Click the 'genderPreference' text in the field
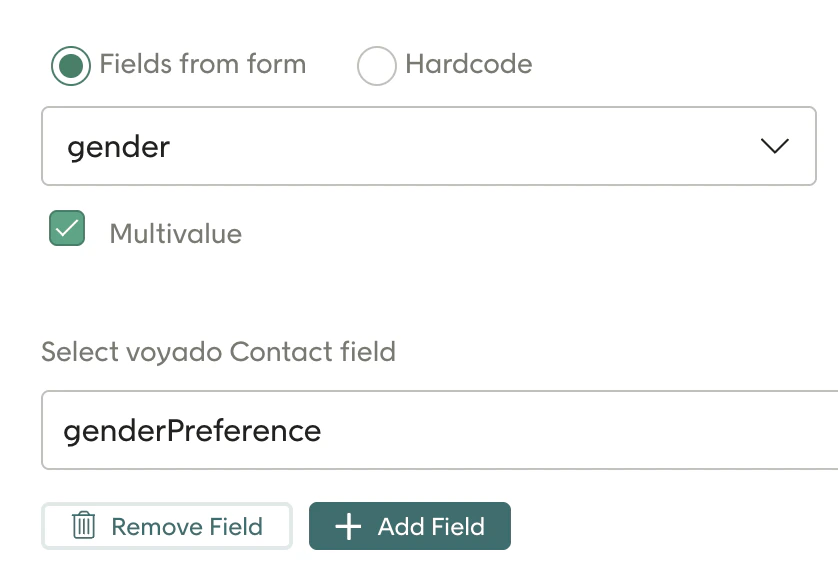838x580 pixels. [192, 431]
